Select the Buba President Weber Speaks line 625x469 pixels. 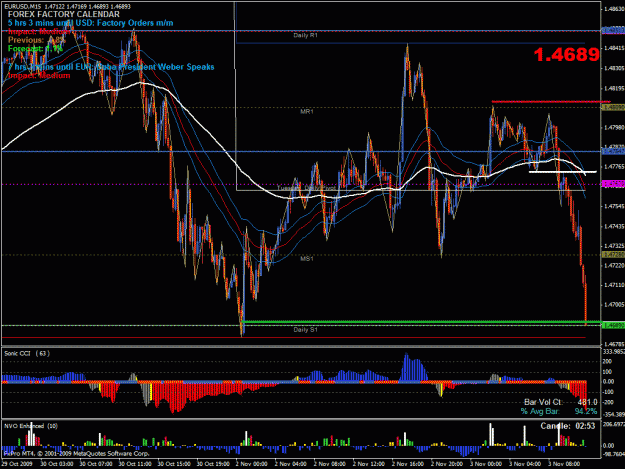point(111,67)
